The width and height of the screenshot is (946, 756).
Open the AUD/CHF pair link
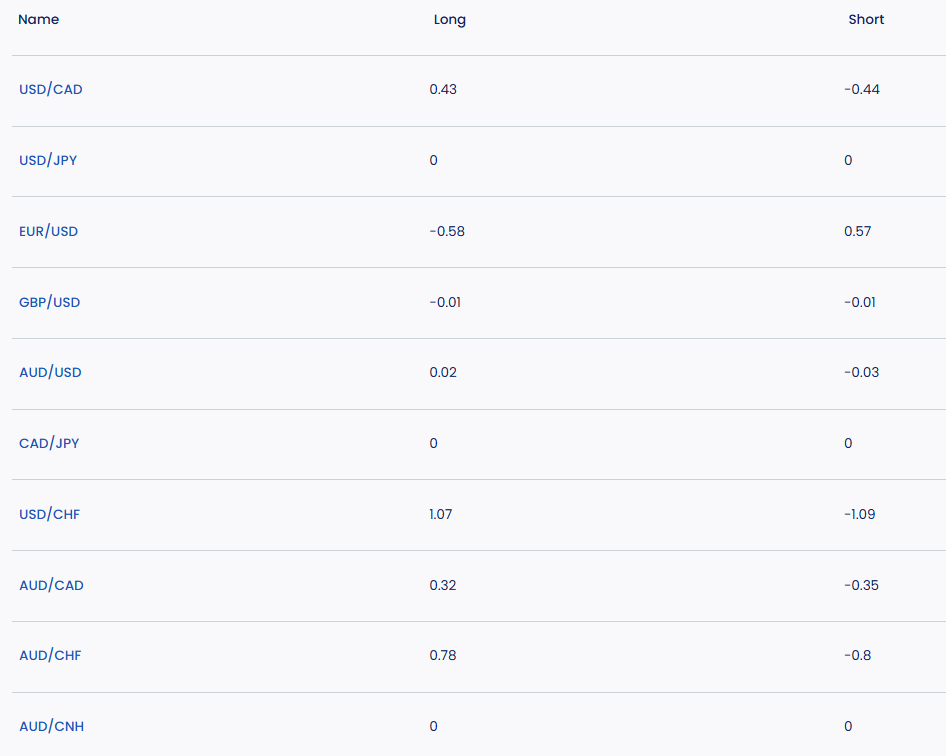(x=50, y=656)
